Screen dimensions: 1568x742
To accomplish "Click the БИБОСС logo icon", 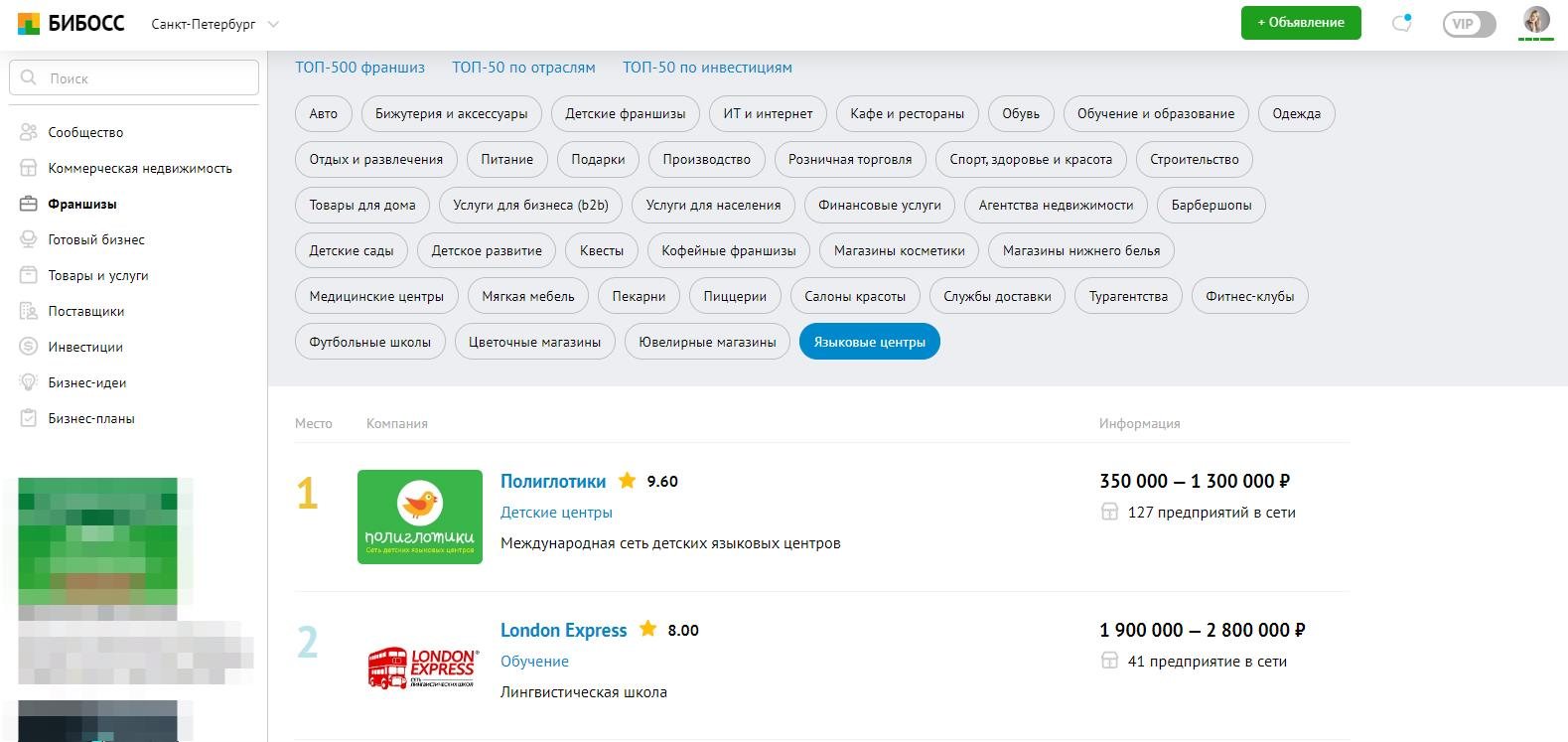I will (29, 24).
